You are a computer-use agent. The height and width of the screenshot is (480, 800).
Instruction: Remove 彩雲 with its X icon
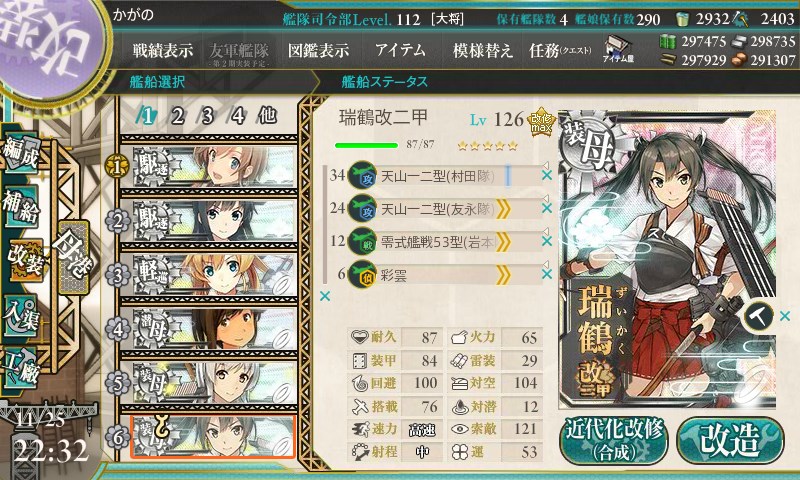click(547, 274)
